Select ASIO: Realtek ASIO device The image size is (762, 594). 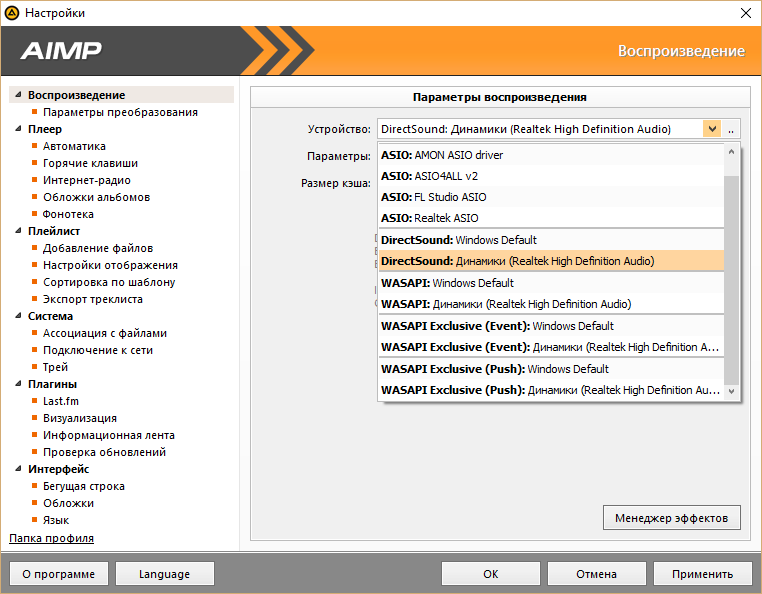(x=551, y=218)
